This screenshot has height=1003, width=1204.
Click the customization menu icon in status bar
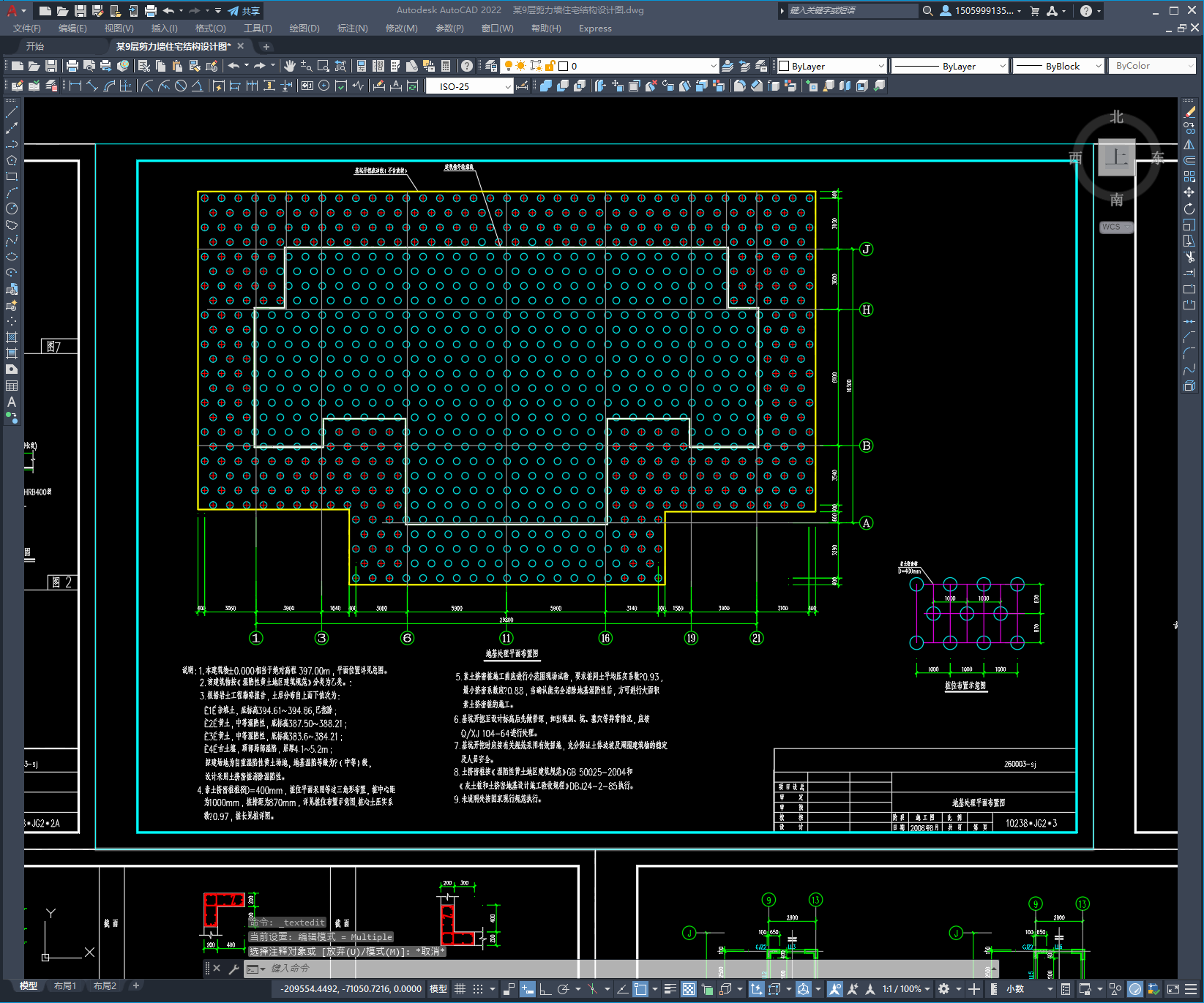(x=1192, y=989)
